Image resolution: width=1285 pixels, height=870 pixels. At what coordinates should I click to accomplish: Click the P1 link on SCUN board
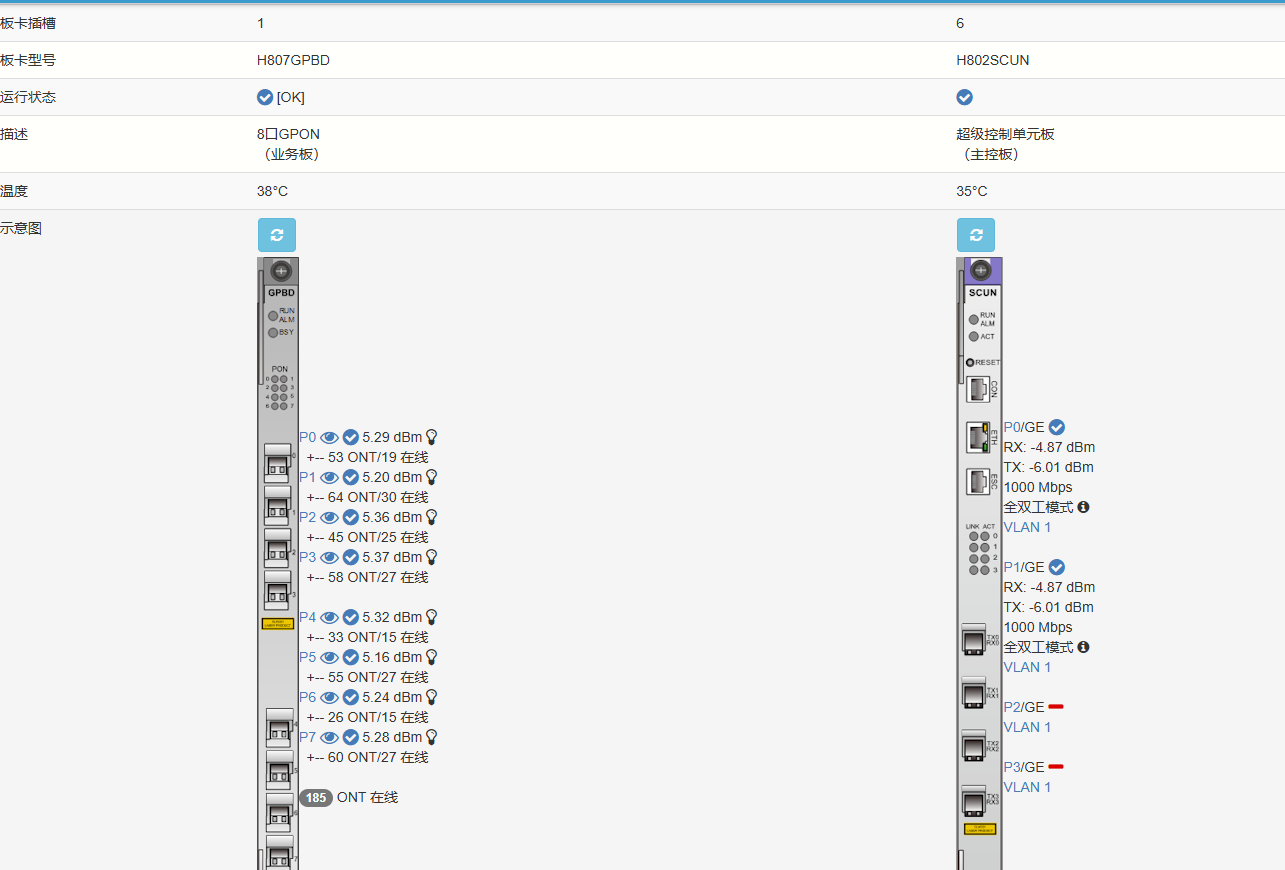(1012, 567)
